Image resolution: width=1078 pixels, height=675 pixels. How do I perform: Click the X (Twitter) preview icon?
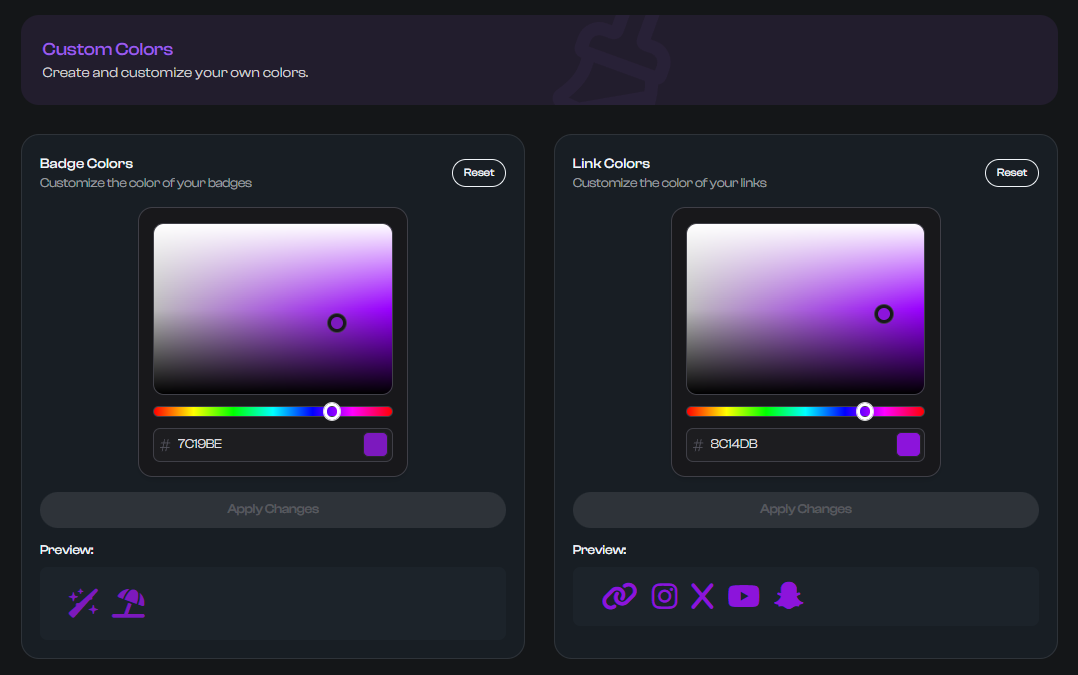702,596
